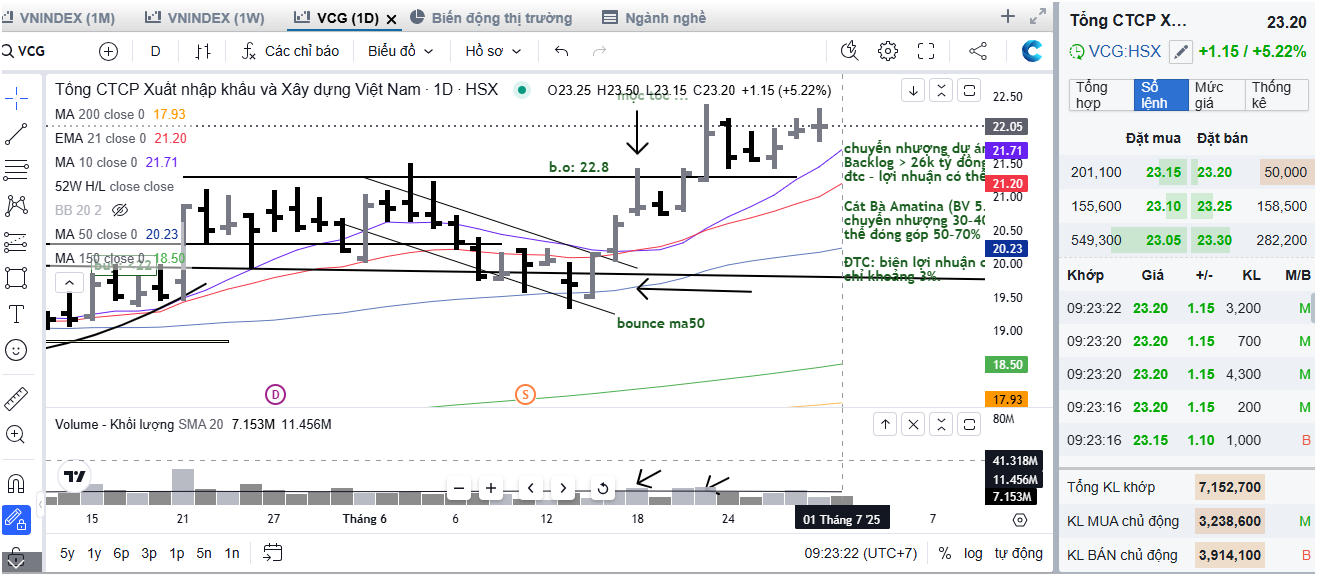Reset the chart view

coord(603,489)
